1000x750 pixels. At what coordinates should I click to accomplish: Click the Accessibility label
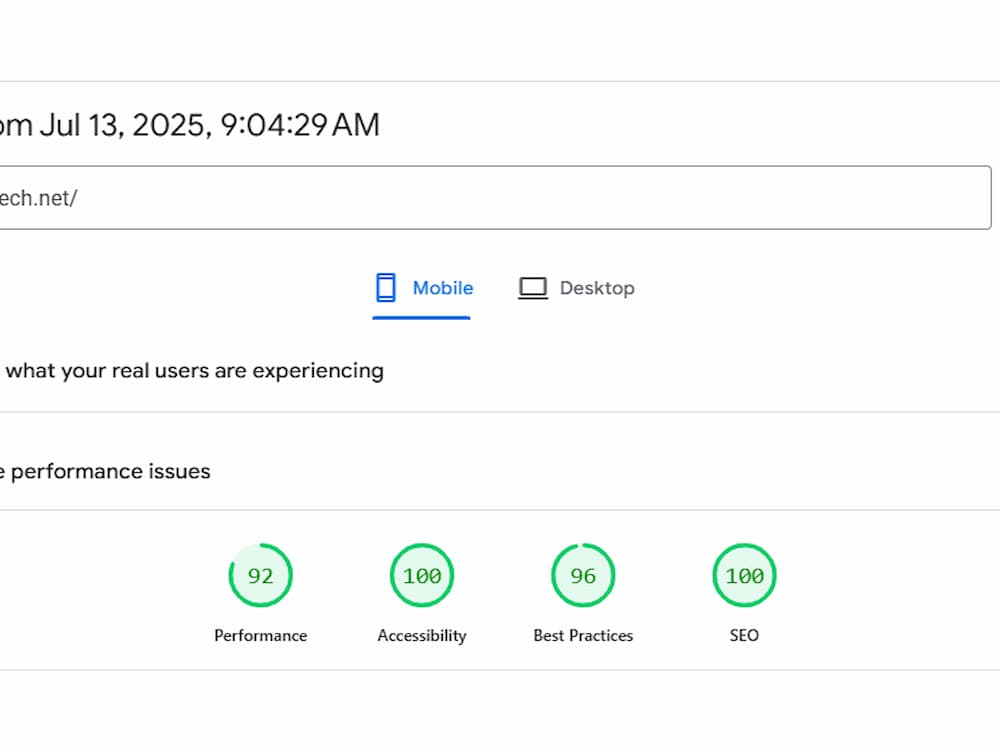point(422,636)
